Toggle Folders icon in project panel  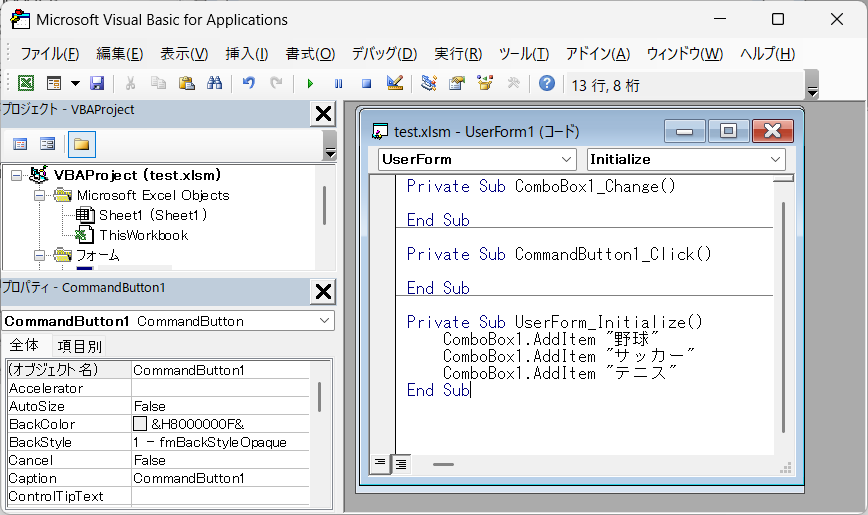[81, 145]
